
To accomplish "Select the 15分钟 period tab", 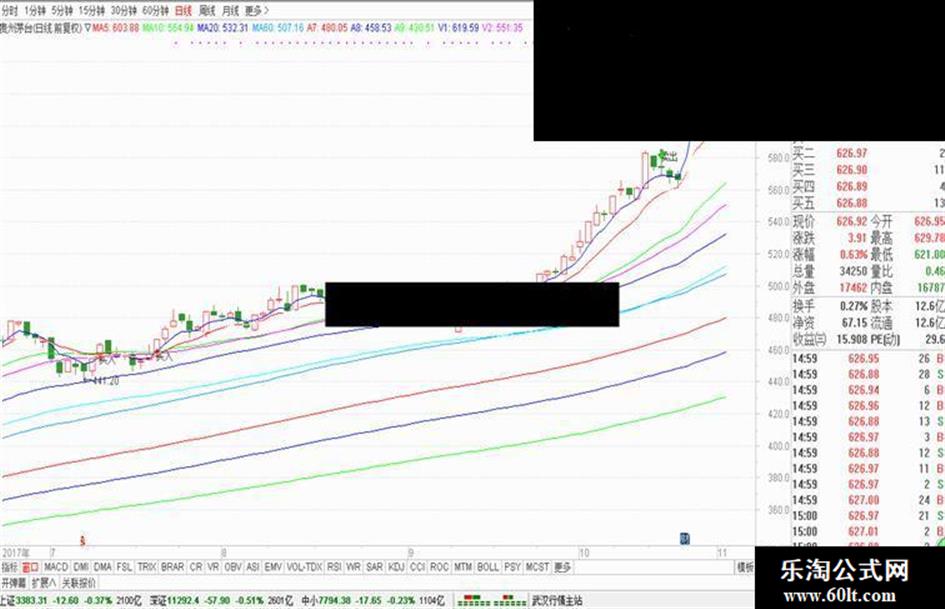I will [x=92, y=11].
